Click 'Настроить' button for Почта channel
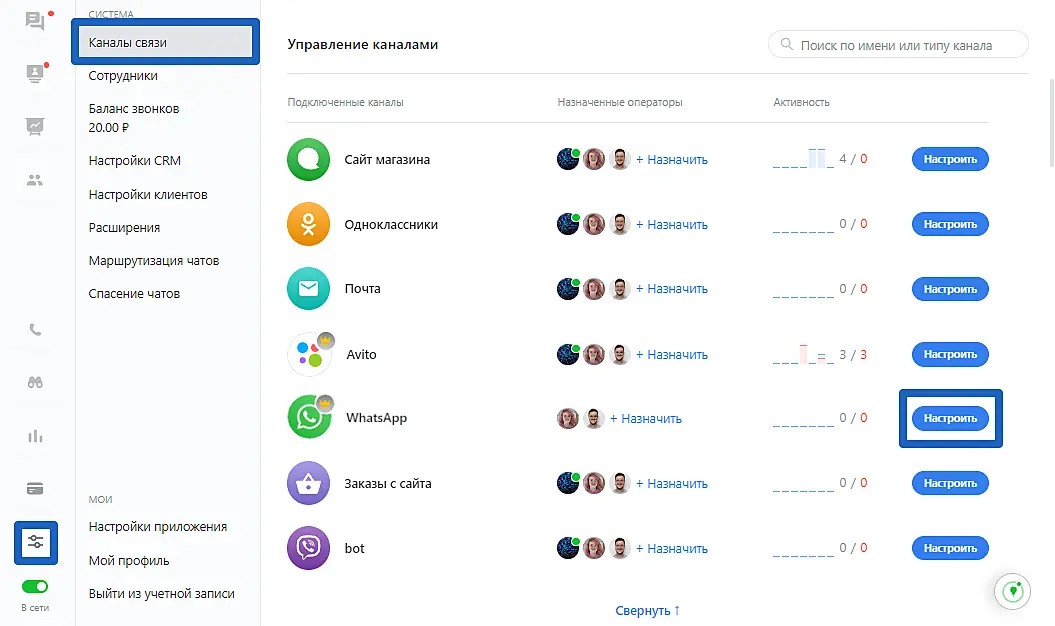Image resolution: width=1055 pixels, height=626 pixels. point(949,289)
